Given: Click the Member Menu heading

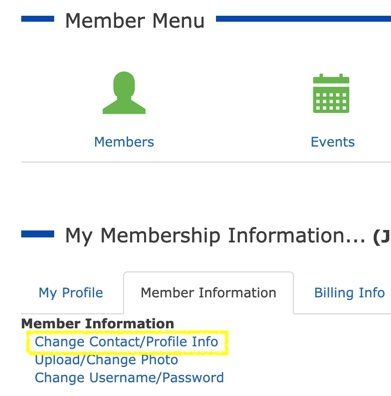Looking at the screenshot, I should (x=135, y=21).
